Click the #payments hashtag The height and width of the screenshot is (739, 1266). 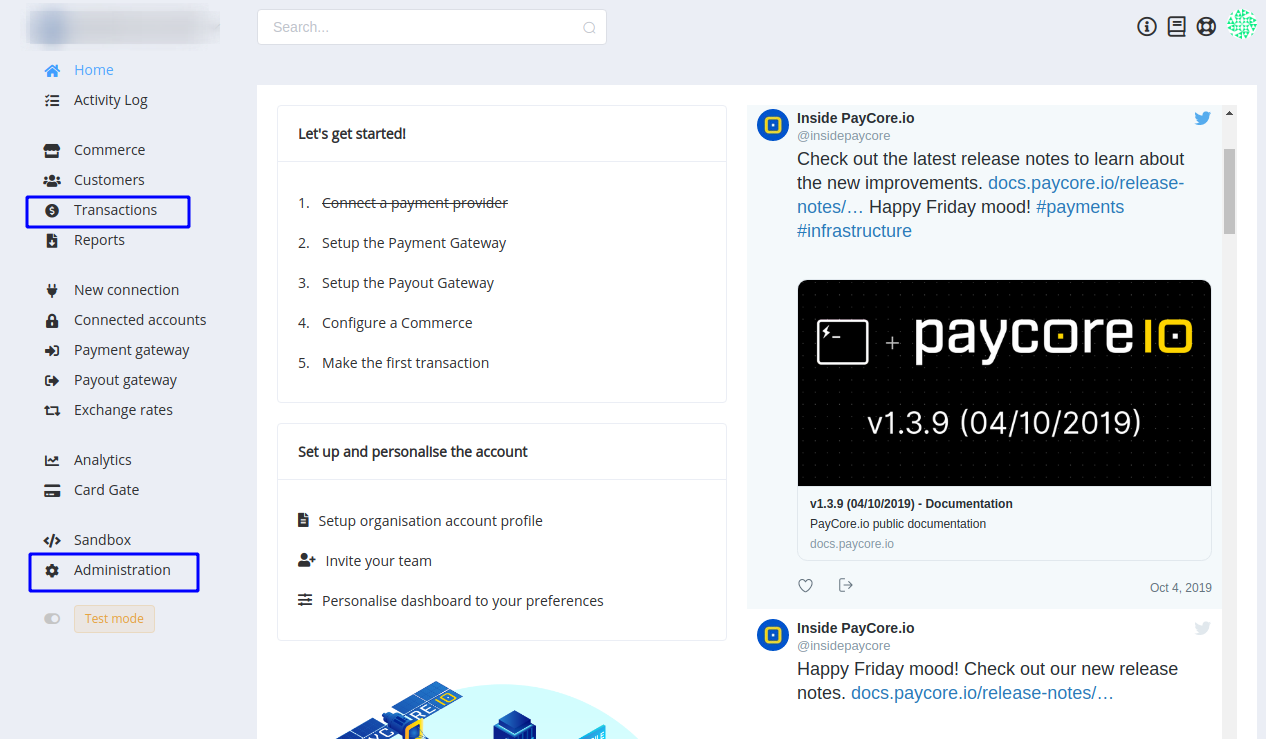tap(1080, 207)
